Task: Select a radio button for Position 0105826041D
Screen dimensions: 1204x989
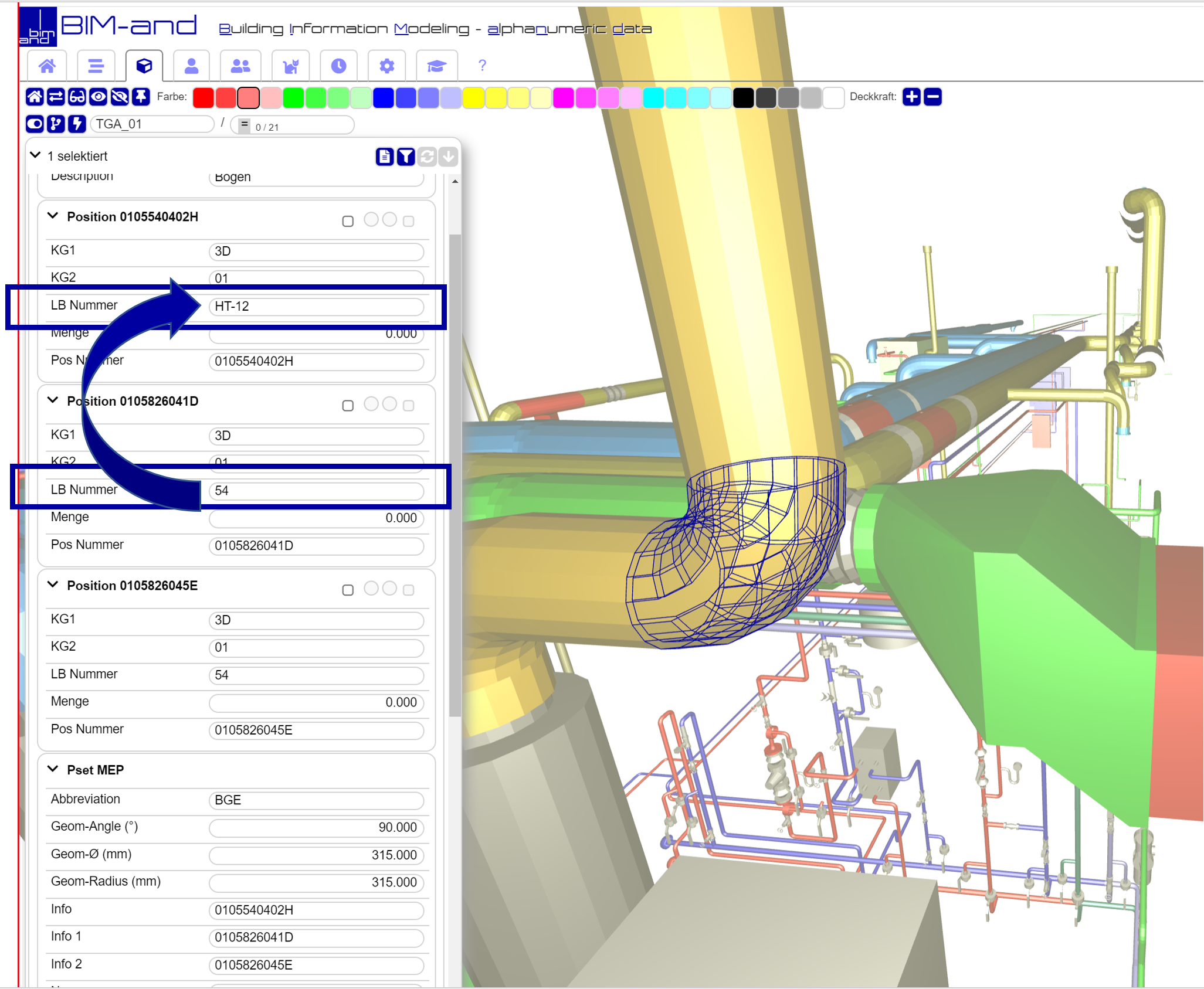Action: point(371,405)
